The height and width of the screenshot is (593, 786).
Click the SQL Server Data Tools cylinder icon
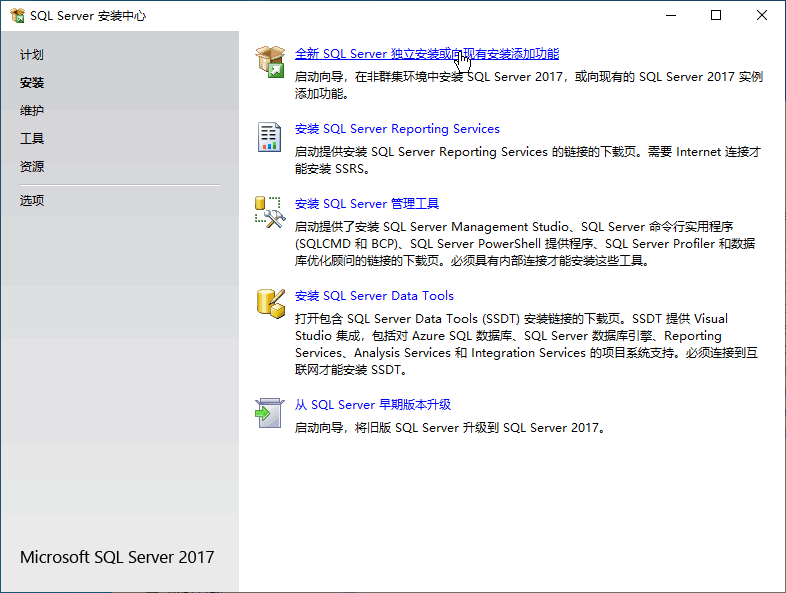[x=271, y=303]
